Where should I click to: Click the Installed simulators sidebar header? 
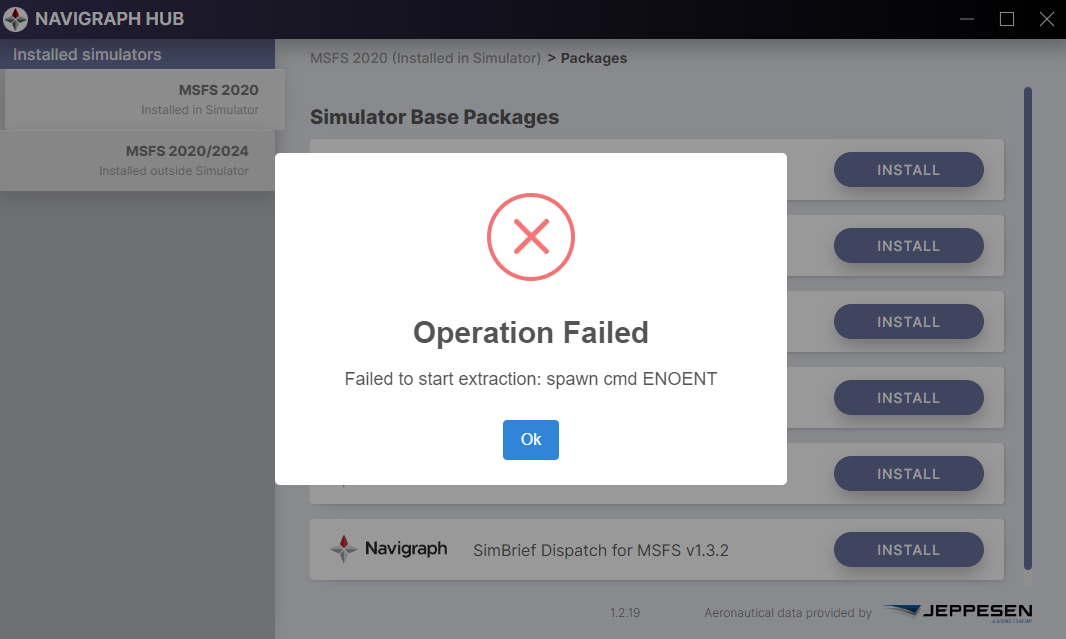click(87, 54)
